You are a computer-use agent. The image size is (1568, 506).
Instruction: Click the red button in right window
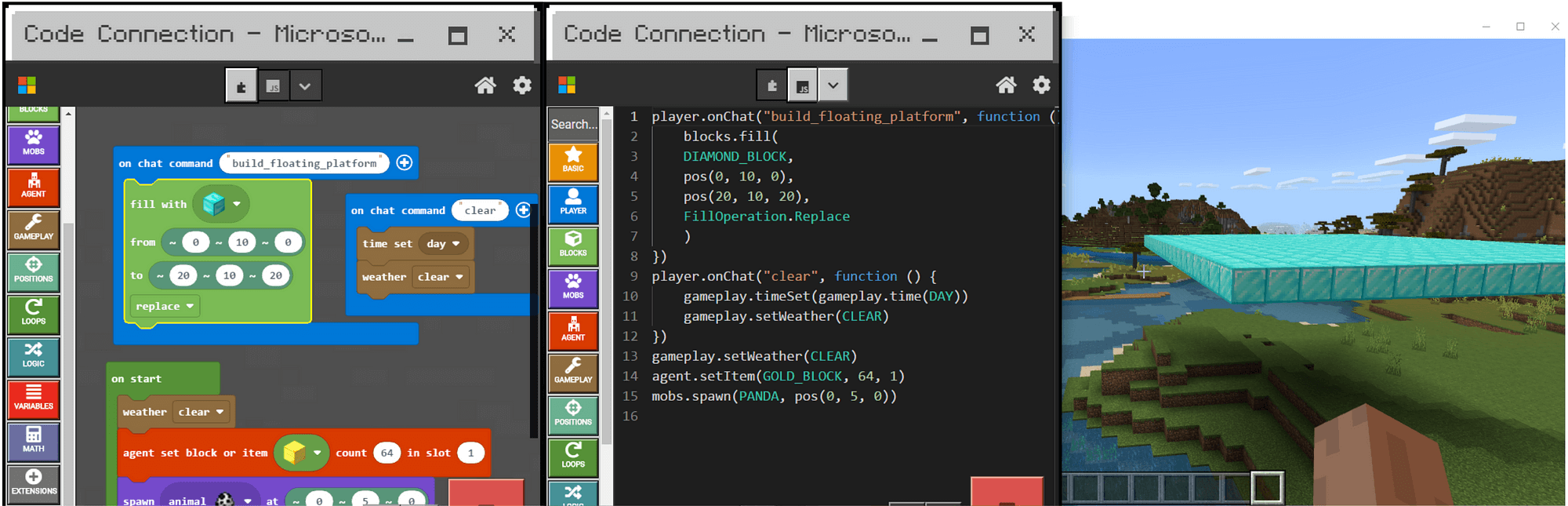click(x=1007, y=491)
